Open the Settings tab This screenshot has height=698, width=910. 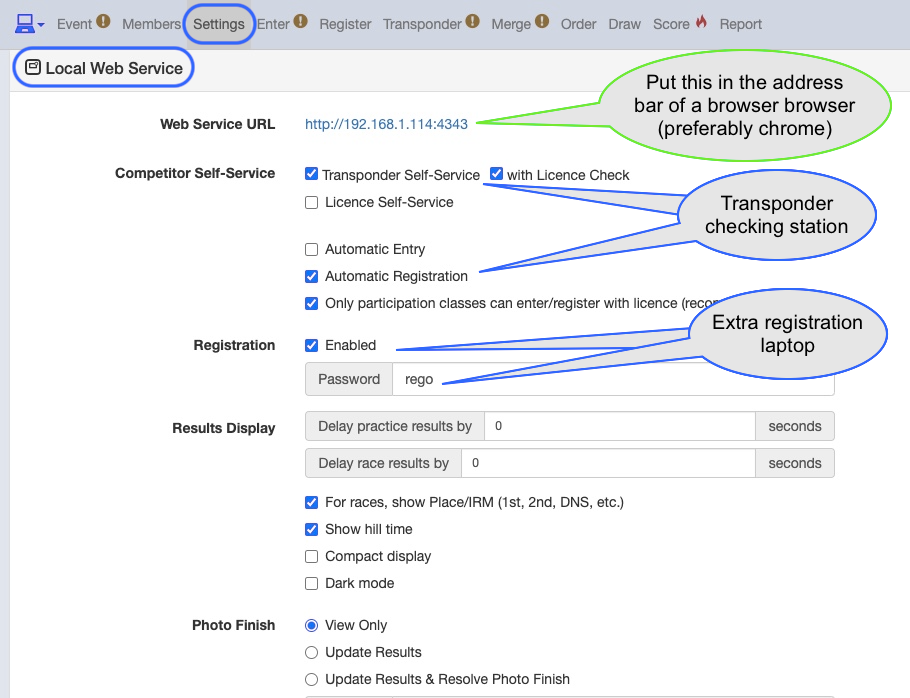pos(219,24)
